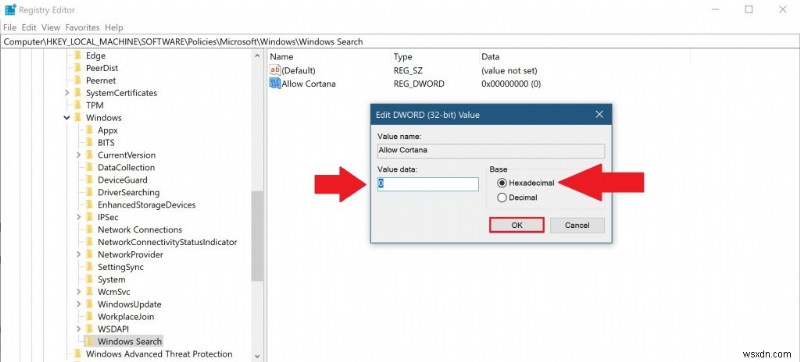The width and height of the screenshot is (800, 362).
Task: Click the Allow Cortana DWORD value icon
Action: [x=275, y=83]
